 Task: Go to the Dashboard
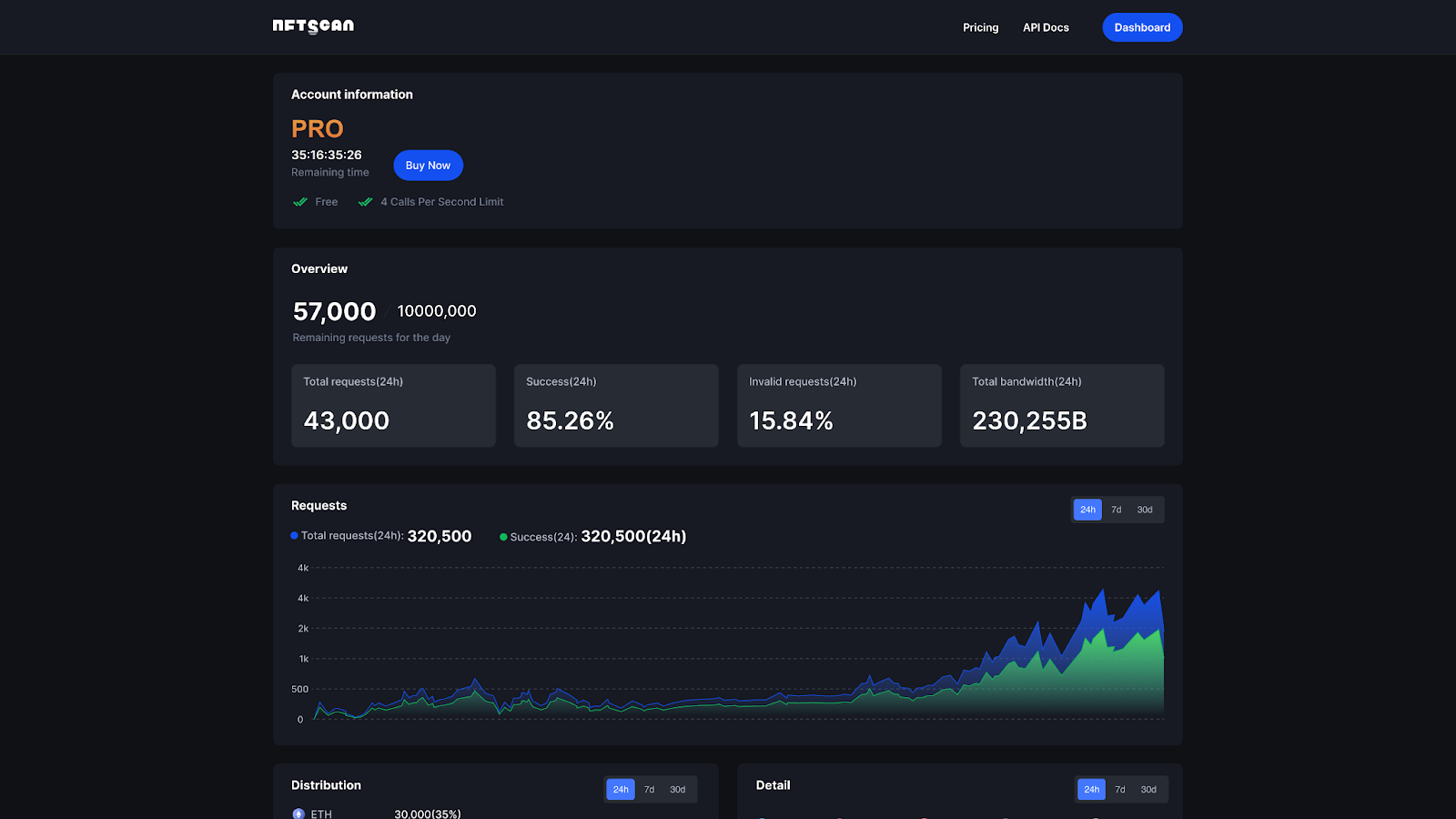click(1142, 27)
